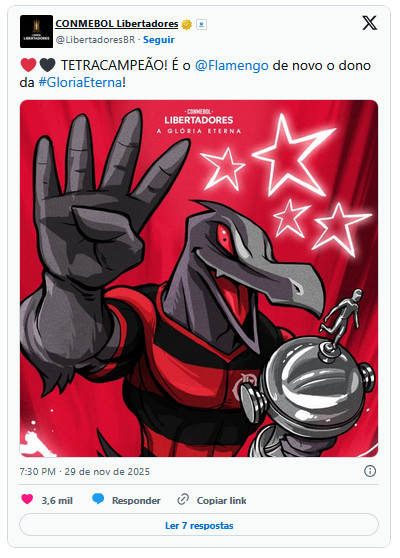
Task: Click the tweet text TETRACAMPEÃO
Action: click(114, 65)
